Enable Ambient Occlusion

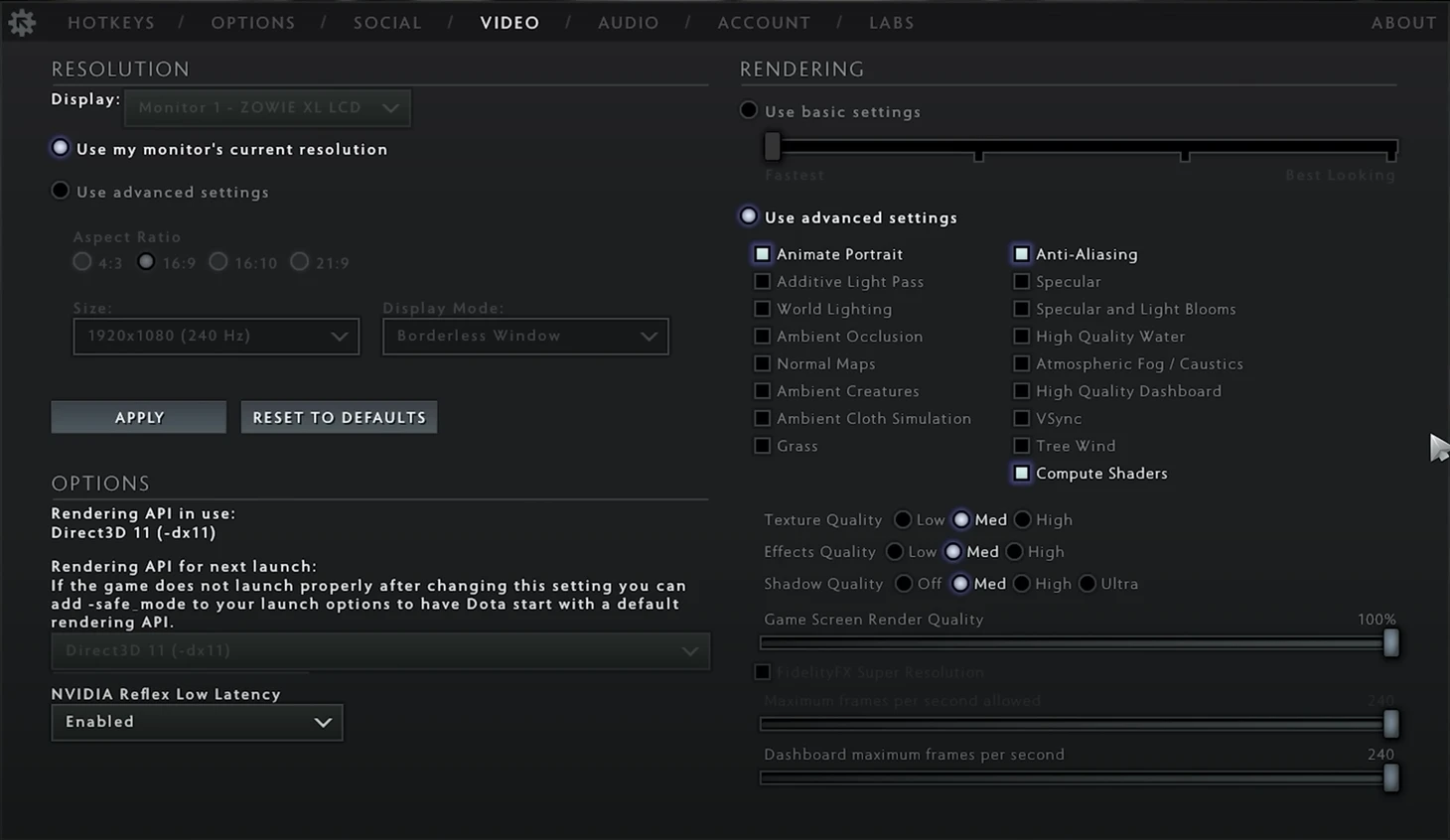(762, 337)
